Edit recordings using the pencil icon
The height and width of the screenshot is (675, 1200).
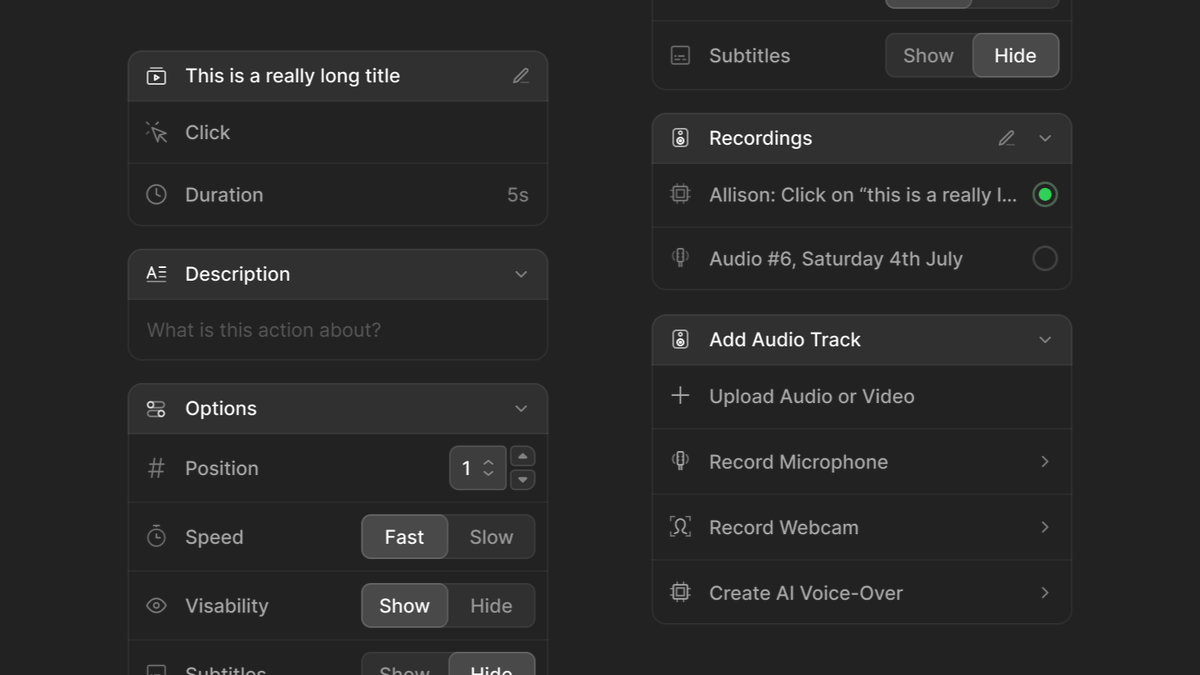[x=1006, y=138]
